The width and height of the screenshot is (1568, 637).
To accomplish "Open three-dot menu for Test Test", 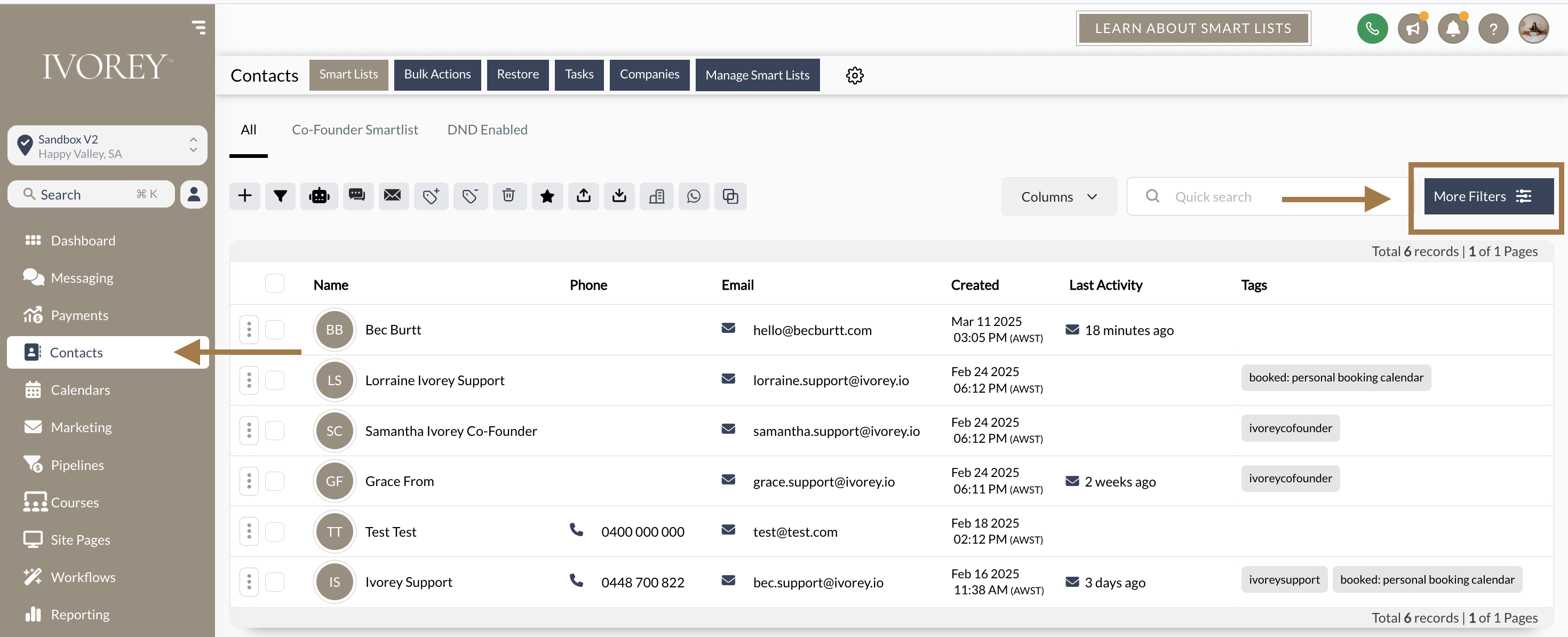I will pyautogui.click(x=249, y=532).
